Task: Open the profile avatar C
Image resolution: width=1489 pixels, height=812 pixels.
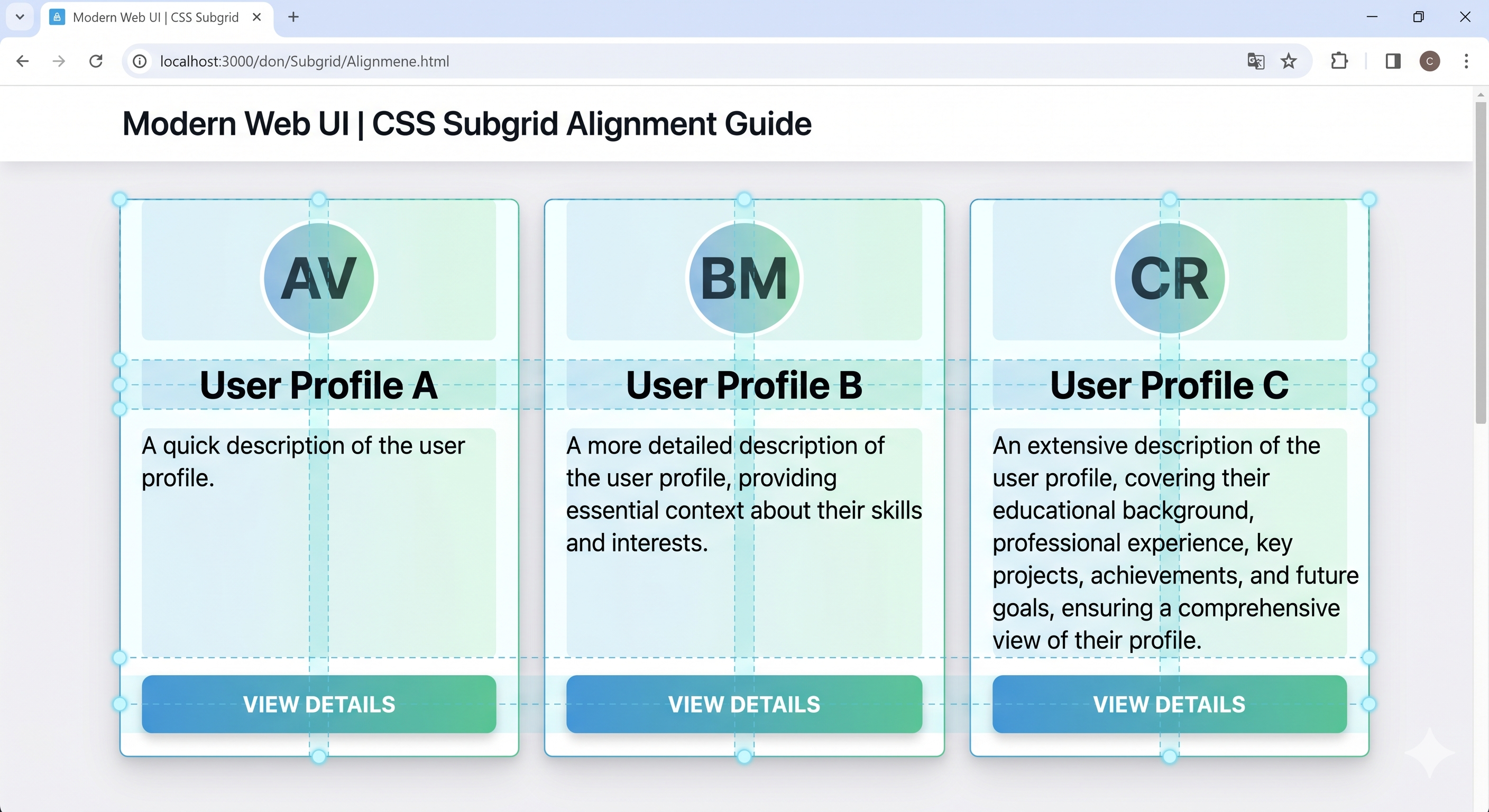Action: point(1429,61)
